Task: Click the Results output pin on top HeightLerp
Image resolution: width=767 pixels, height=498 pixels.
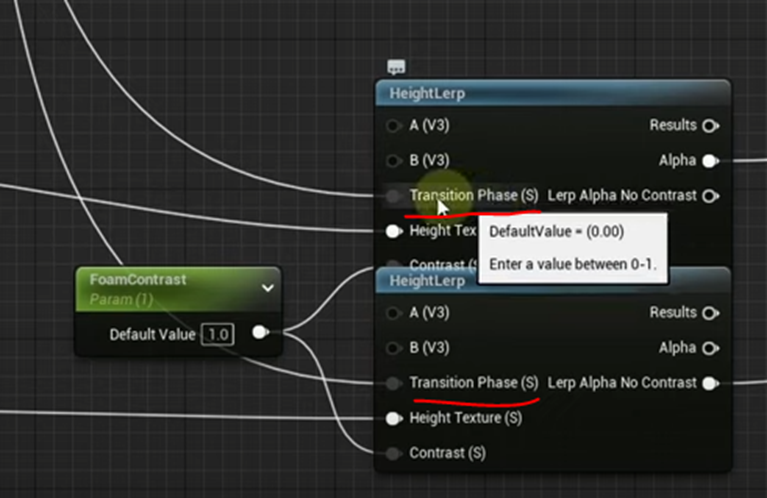Action: pos(710,126)
